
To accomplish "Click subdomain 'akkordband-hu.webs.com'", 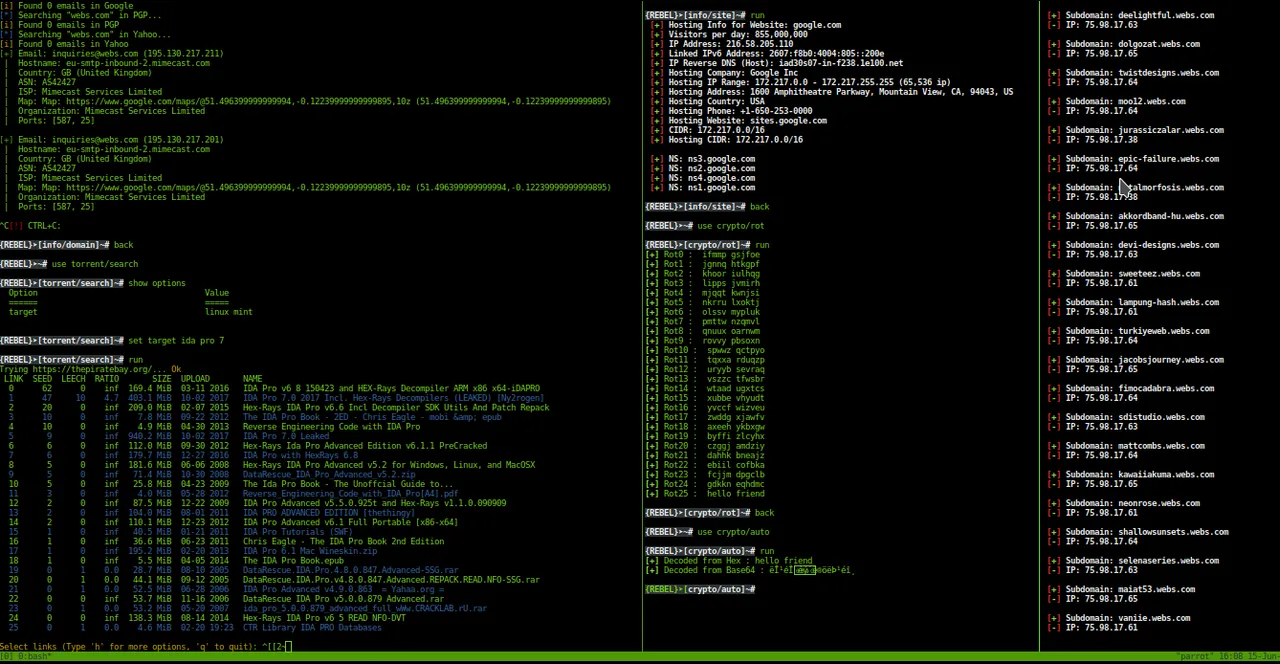I will (x=1145, y=216).
